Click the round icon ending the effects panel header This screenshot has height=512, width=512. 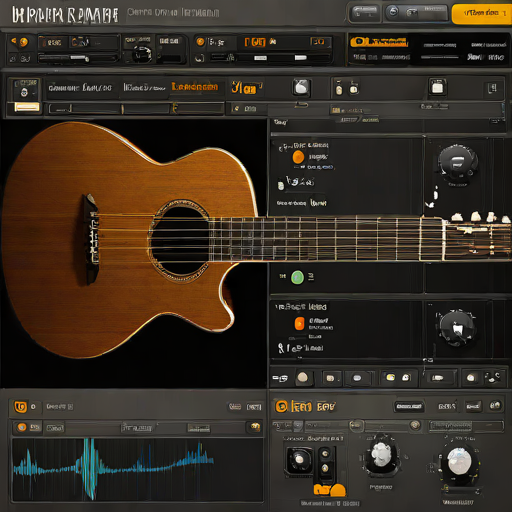[496, 406]
